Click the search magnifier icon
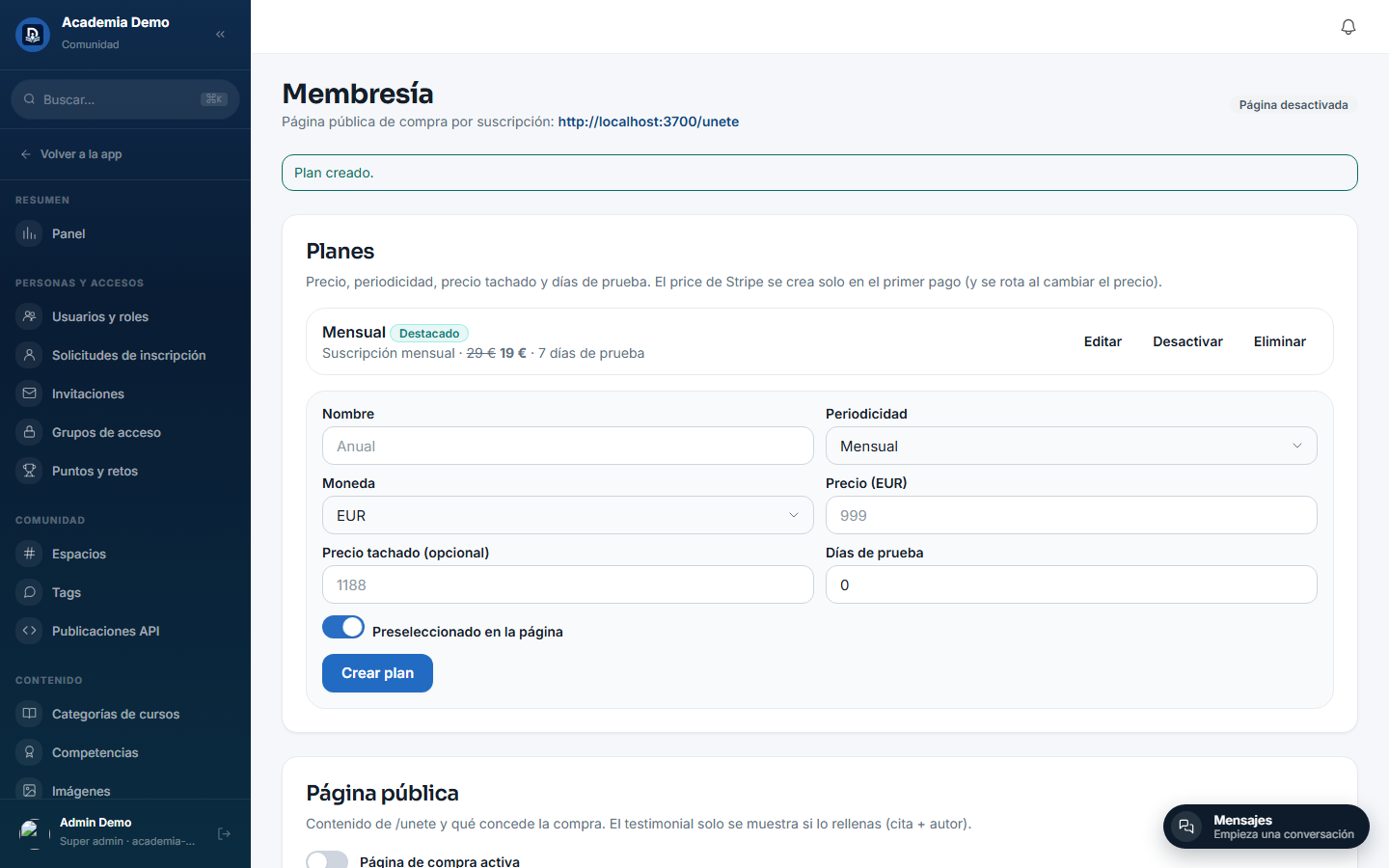1389x868 pixels. 30,99
